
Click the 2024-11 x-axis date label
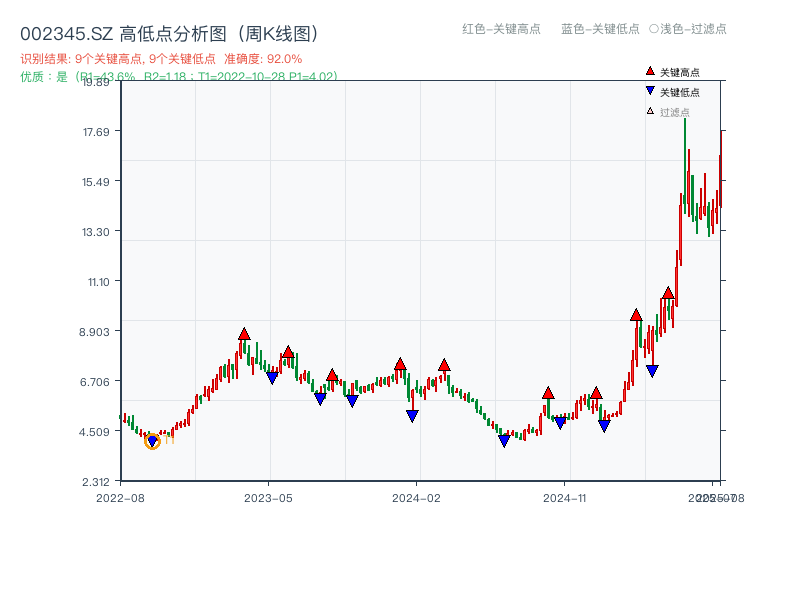click(x=565, y=498)
